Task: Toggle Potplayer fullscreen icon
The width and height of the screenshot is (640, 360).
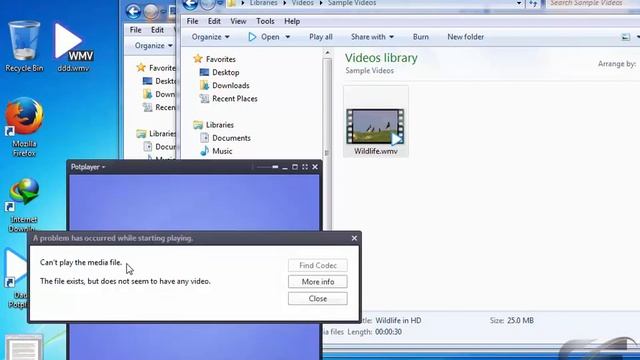Action: pos(305,167)
